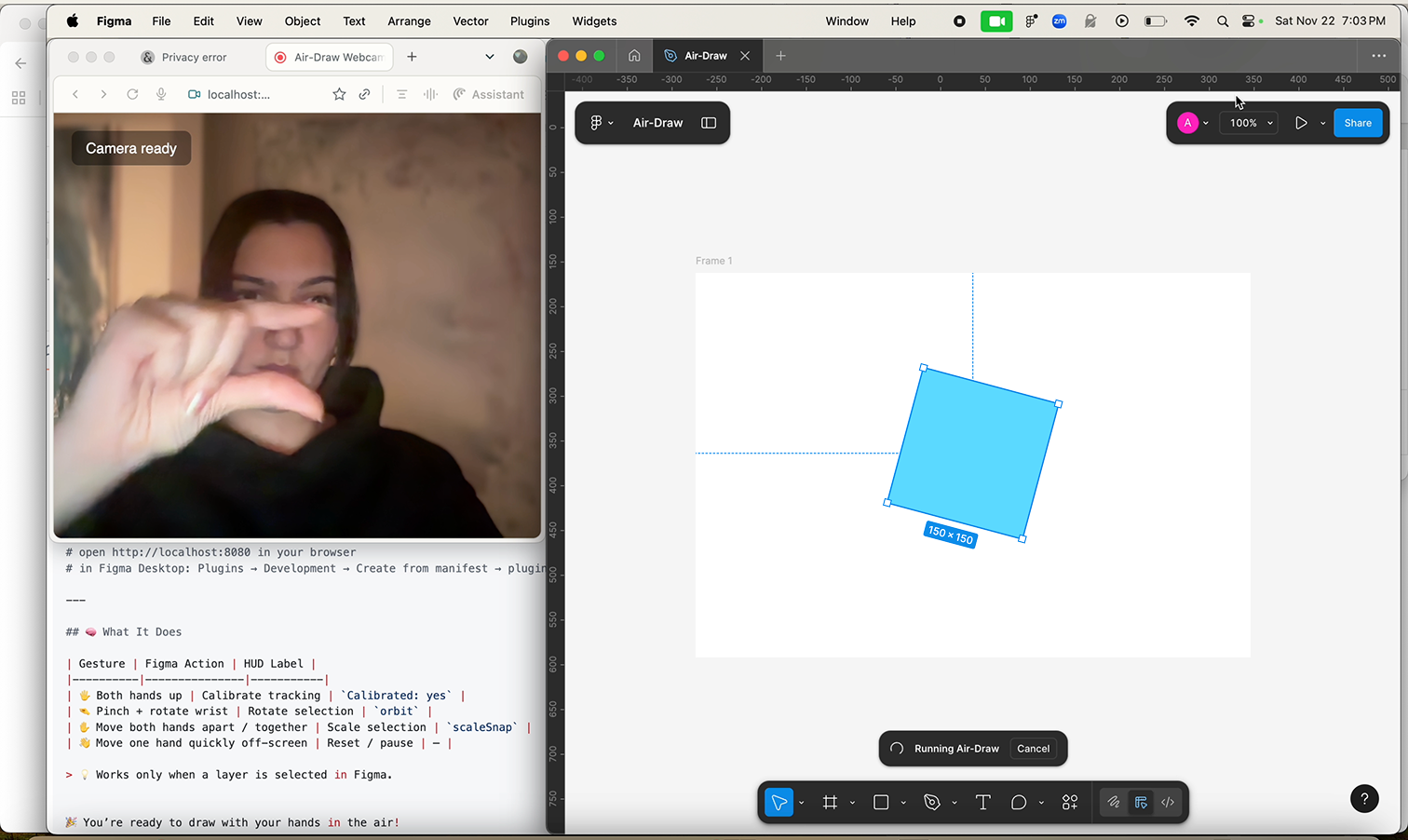Open the 100% zoom dropdown
Screen dimensions: 1408x840
(x=1249, y=123)
